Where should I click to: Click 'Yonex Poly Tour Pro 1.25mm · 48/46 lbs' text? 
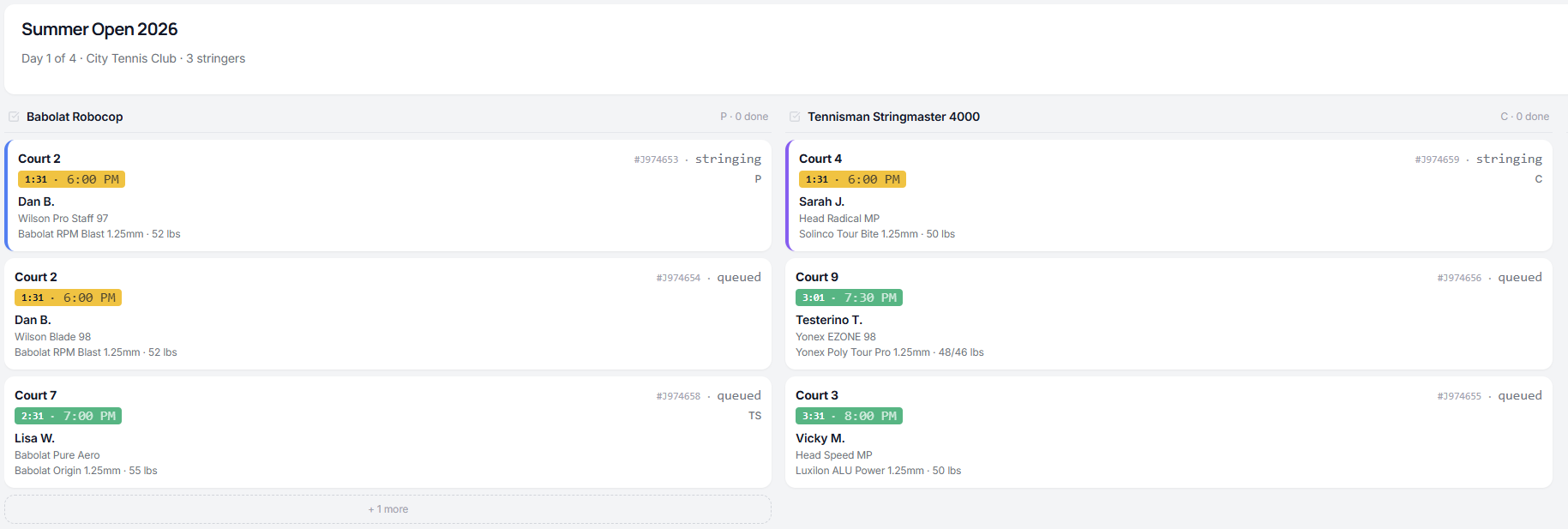[890, 352]
